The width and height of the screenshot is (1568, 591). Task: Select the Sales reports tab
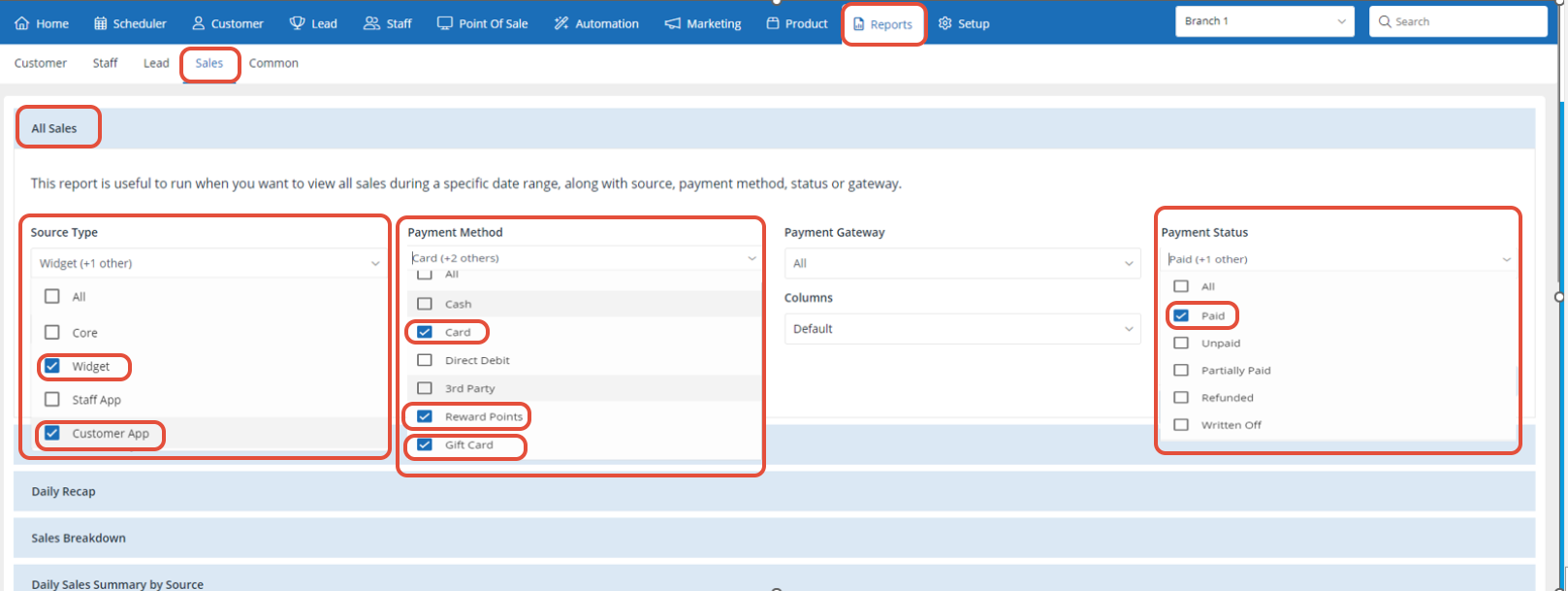(x=209, y=63)
